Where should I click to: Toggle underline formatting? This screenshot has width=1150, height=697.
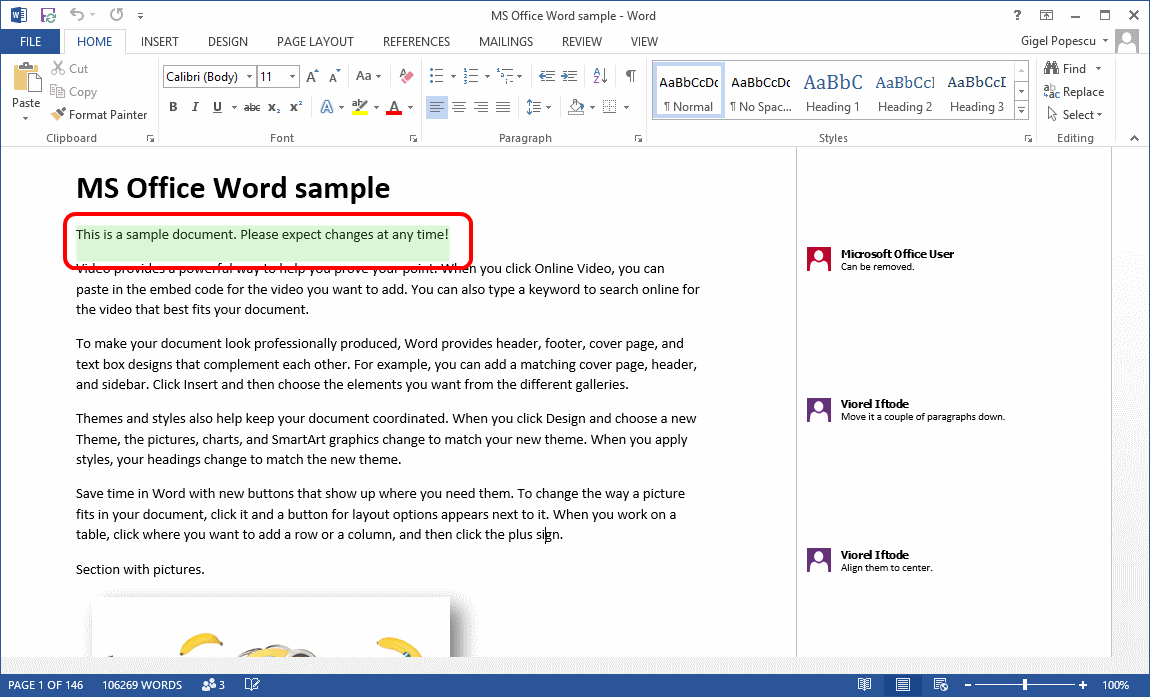(x=217, y=107)
